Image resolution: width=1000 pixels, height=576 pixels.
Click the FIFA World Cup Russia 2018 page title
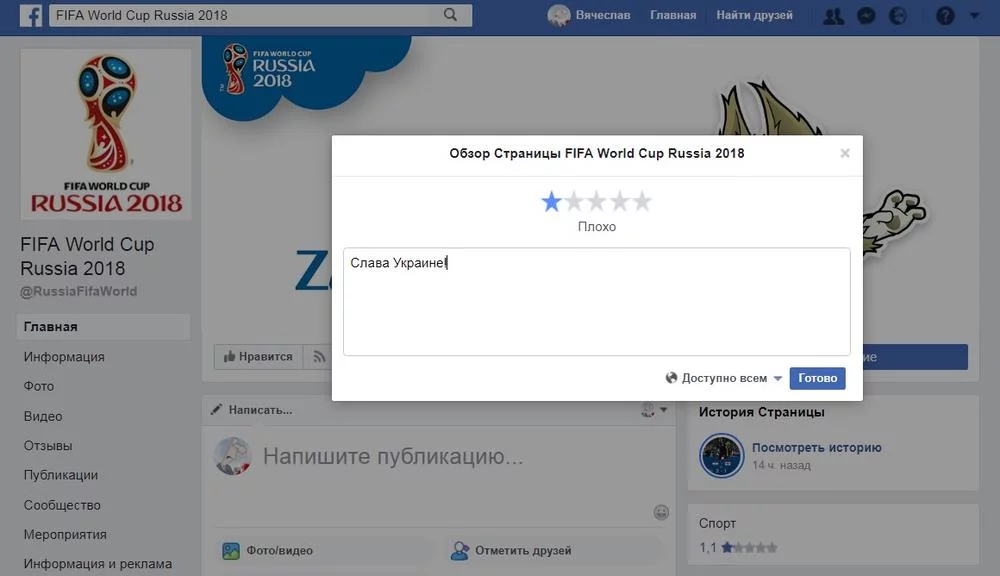[x=87, y=256]
